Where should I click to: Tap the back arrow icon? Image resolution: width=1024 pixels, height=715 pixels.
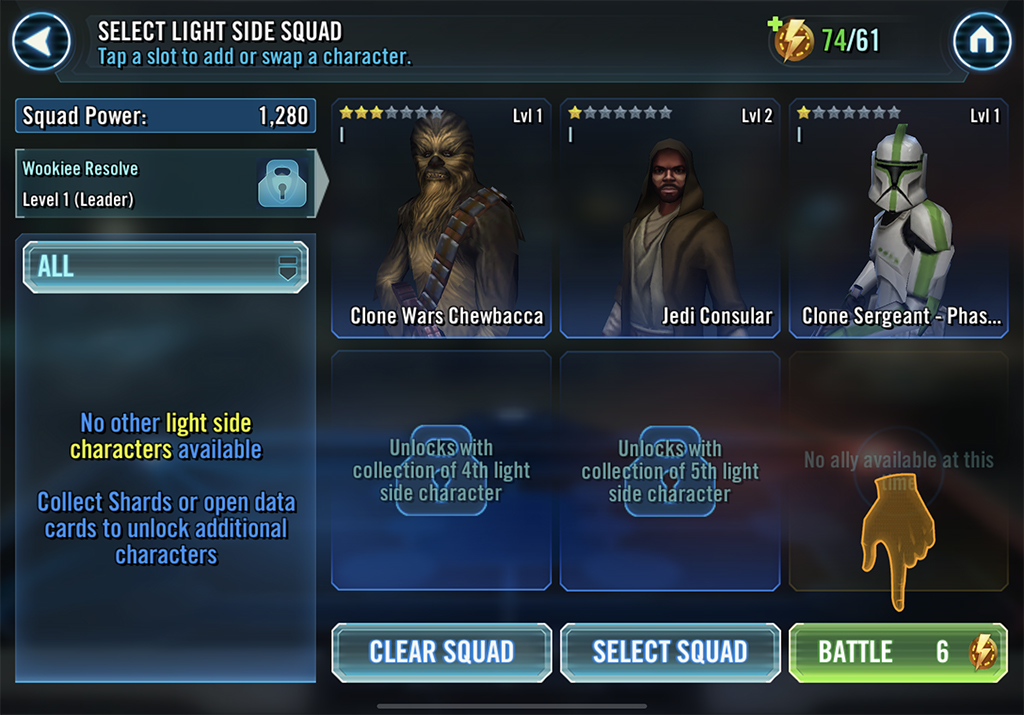click(x=41, y=41)
